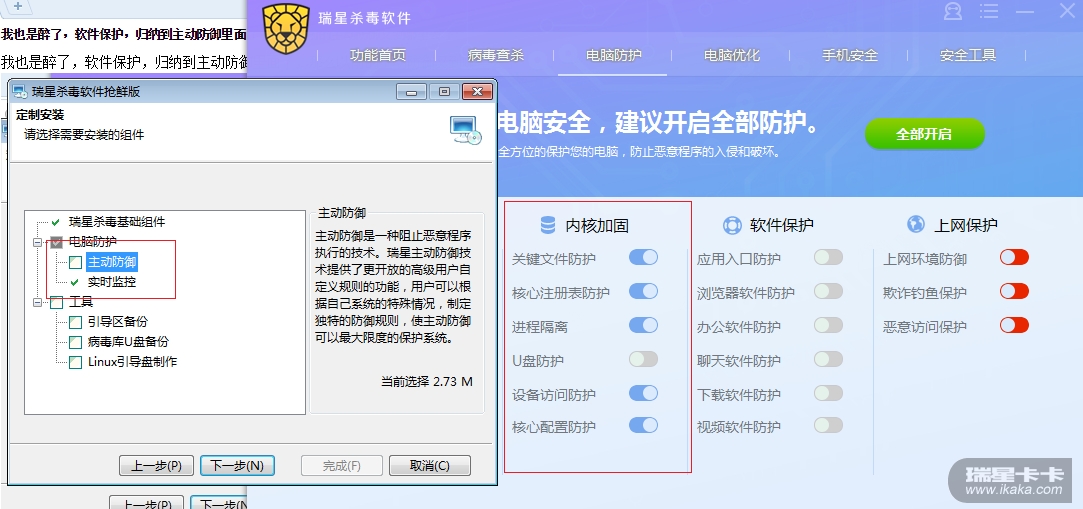
Task: Toggle 关键文件防护 switch
Action: [643, 258]
